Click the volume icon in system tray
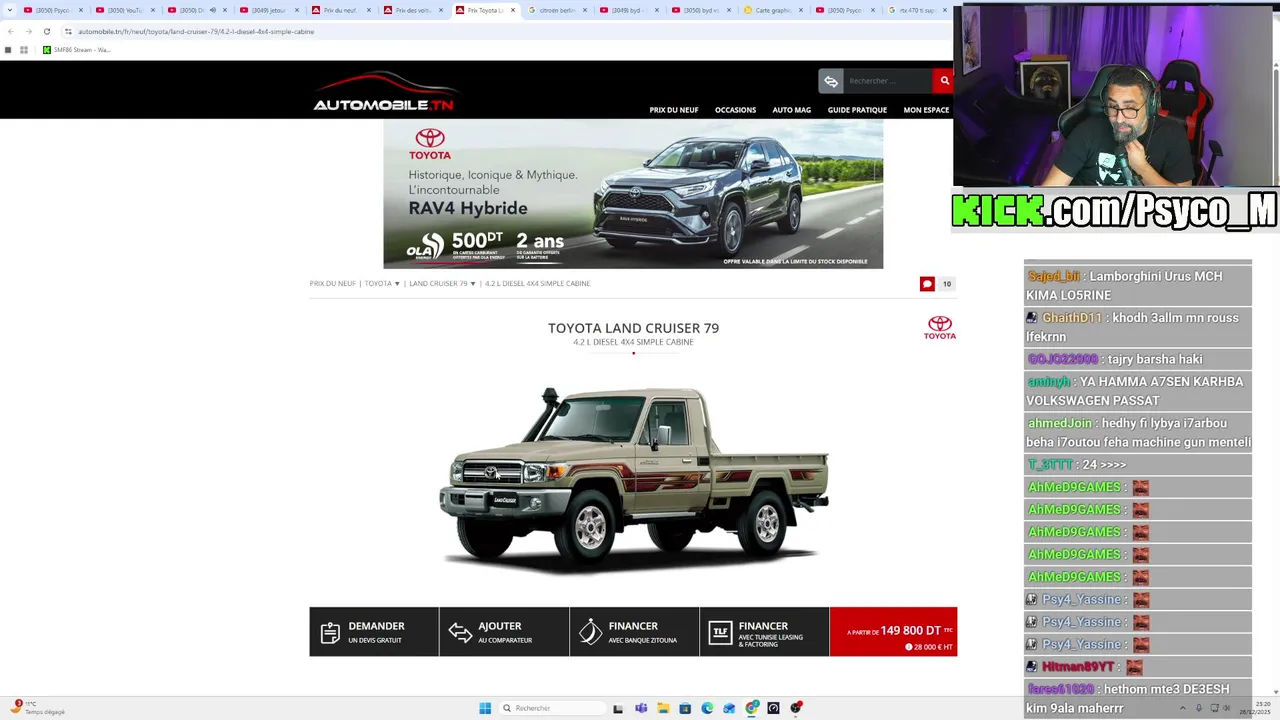 [1227, 708]
